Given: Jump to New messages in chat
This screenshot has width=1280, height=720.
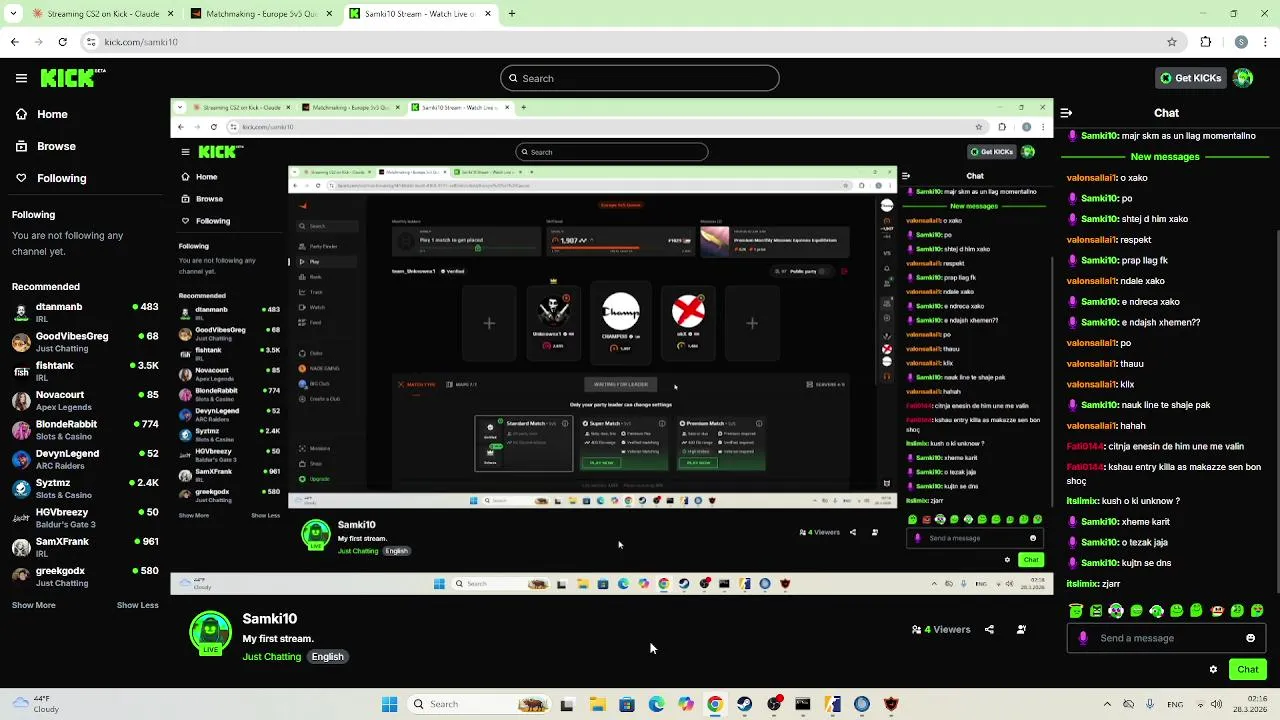Looking at the screenshot, I should (1165, 157).
